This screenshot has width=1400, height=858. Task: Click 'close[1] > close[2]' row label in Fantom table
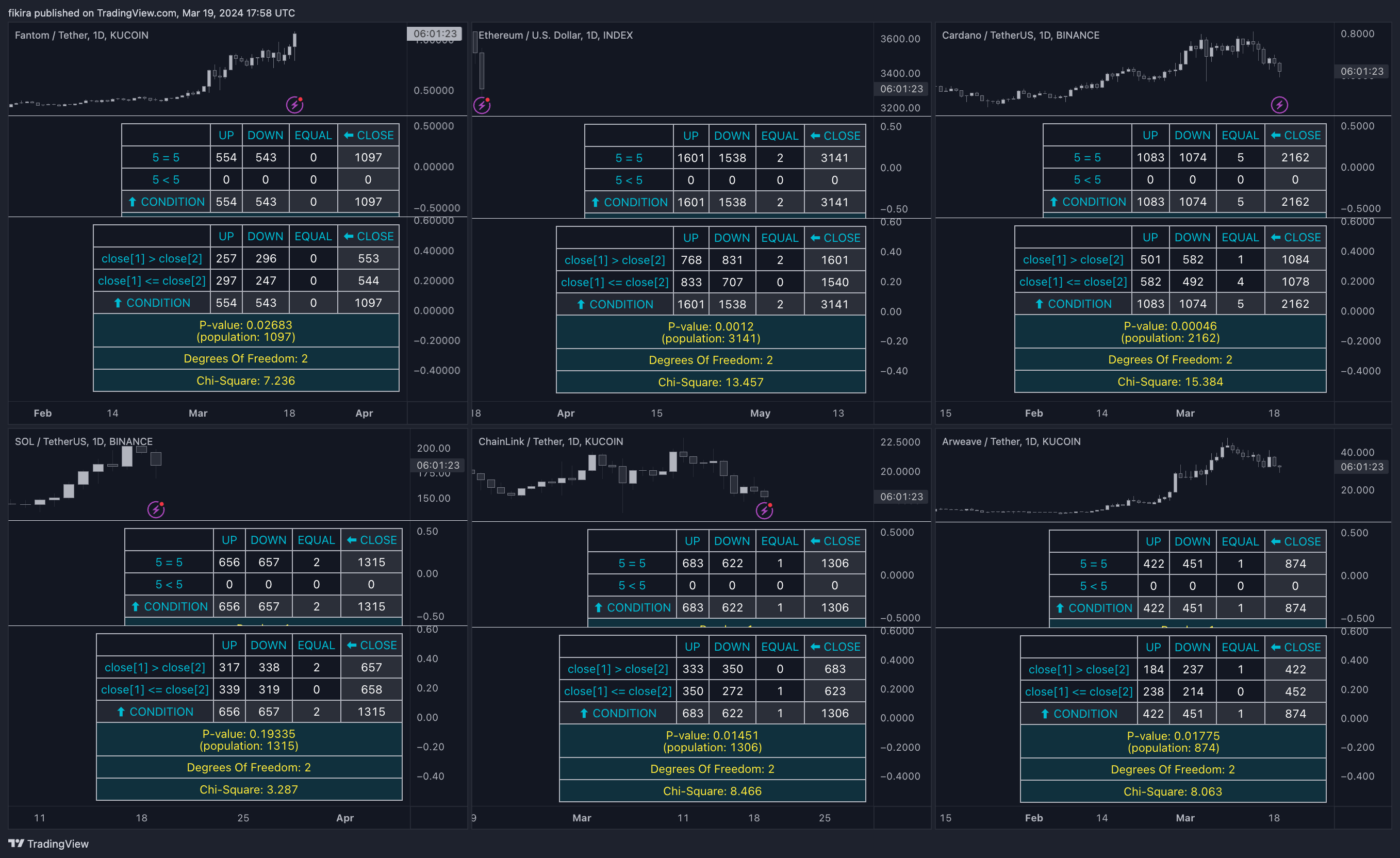(x=152, y=258)
